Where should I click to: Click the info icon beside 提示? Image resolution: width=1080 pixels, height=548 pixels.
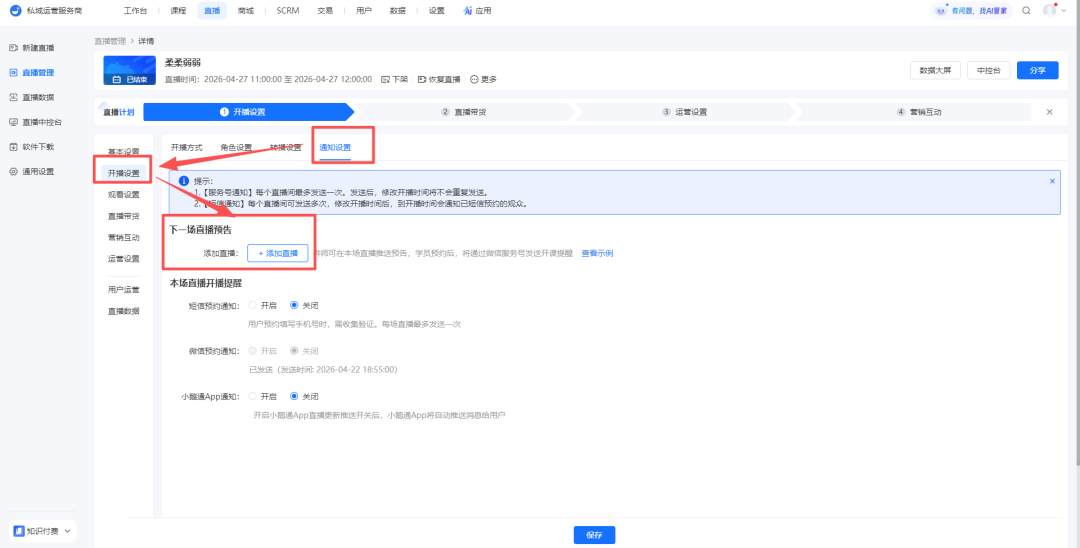click(184, 181)
